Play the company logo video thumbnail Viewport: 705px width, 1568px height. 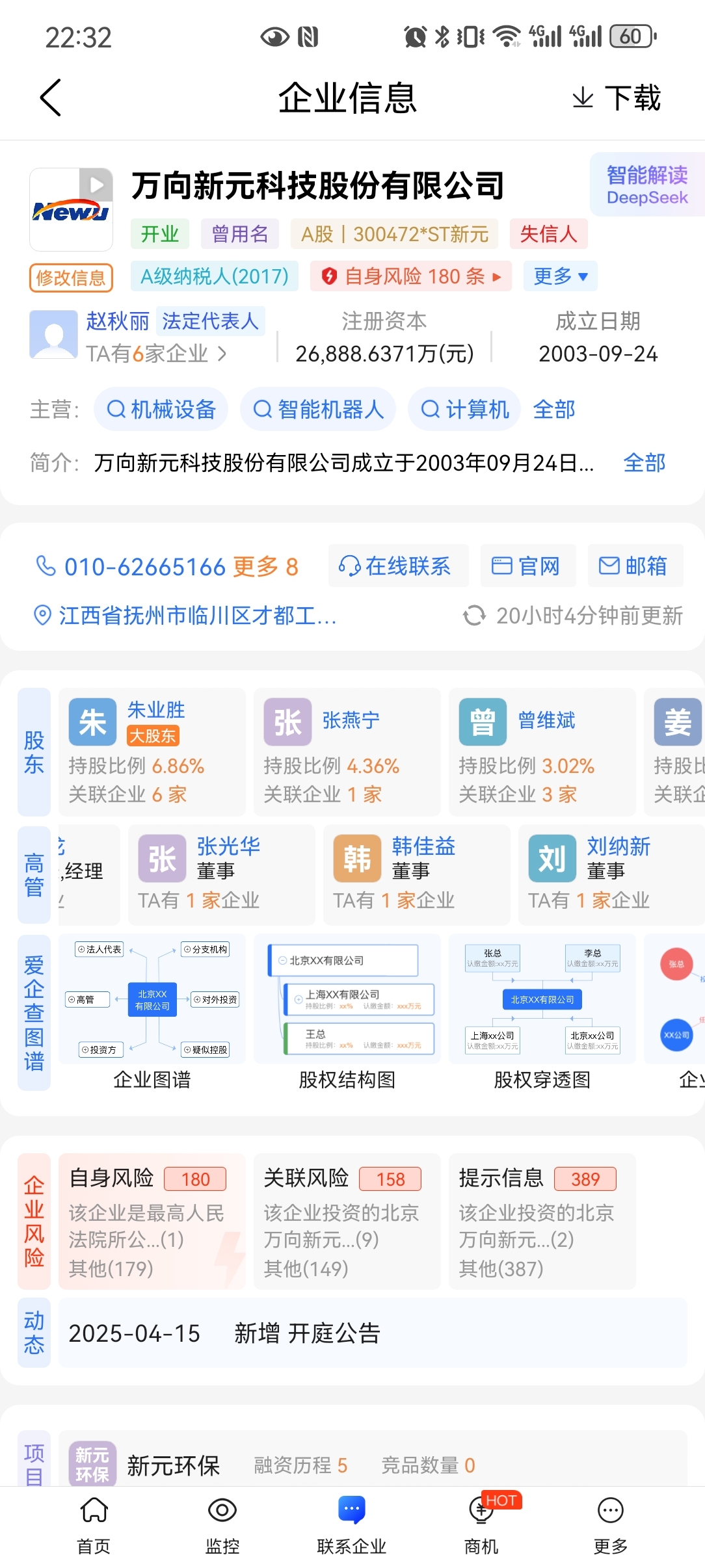[x=71, y=209]
